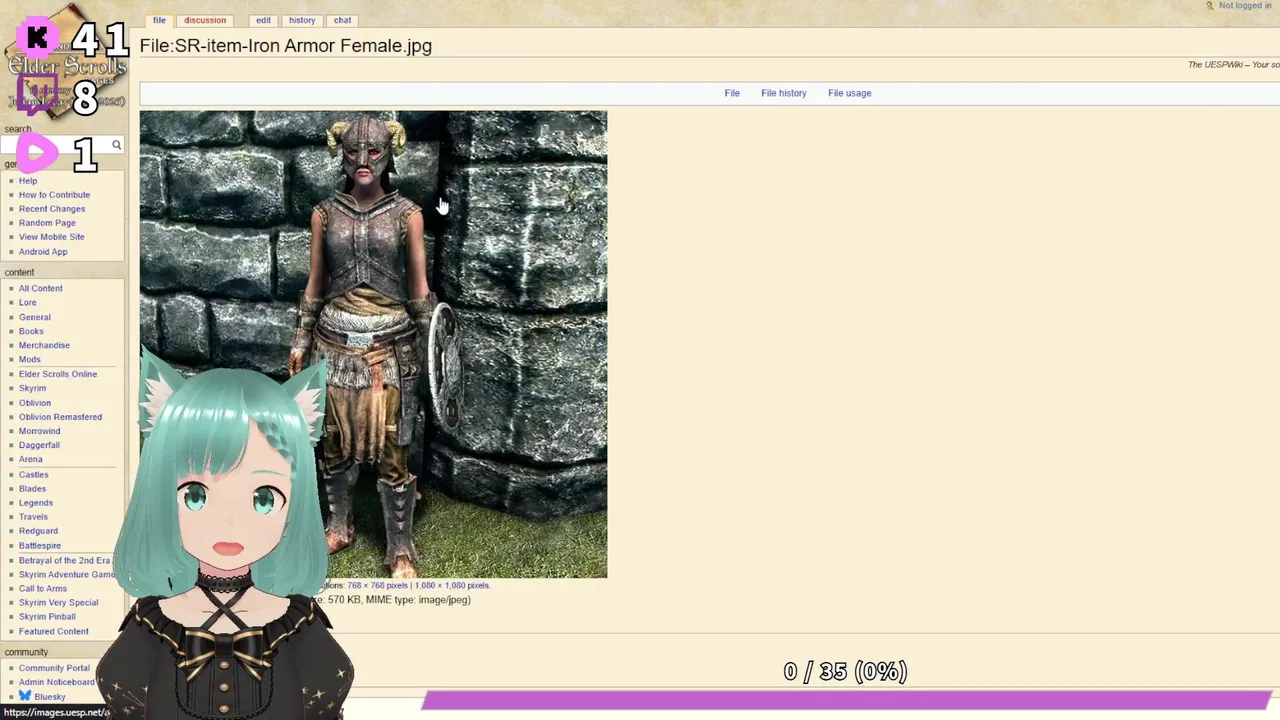The width and height of the screenshot is (1280, 720).
Task: Open the Daggerfall section
Action: [x=39, y=445]
